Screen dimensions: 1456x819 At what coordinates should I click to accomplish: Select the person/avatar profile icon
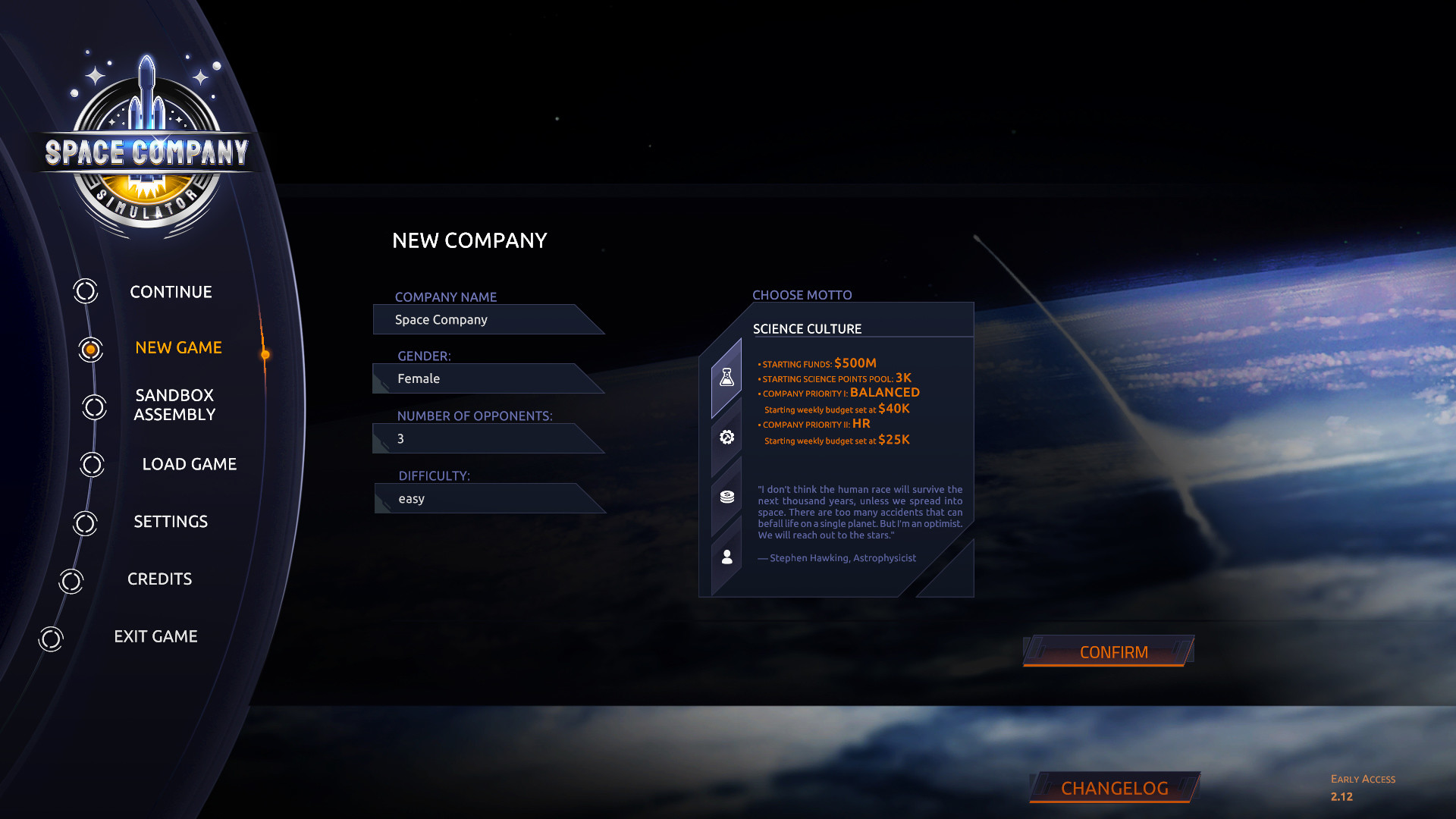point(727,556)
